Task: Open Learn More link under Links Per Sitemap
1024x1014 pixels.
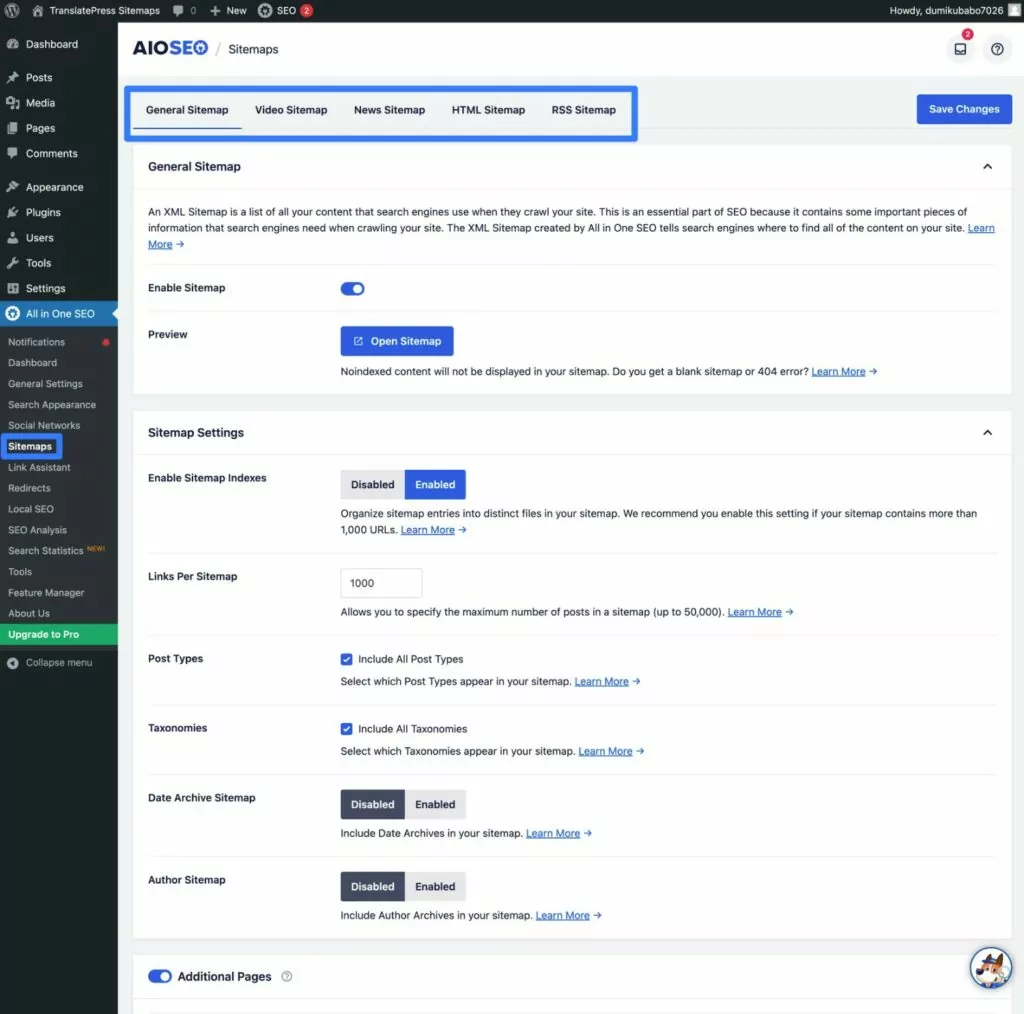Action: pos(754,612)
